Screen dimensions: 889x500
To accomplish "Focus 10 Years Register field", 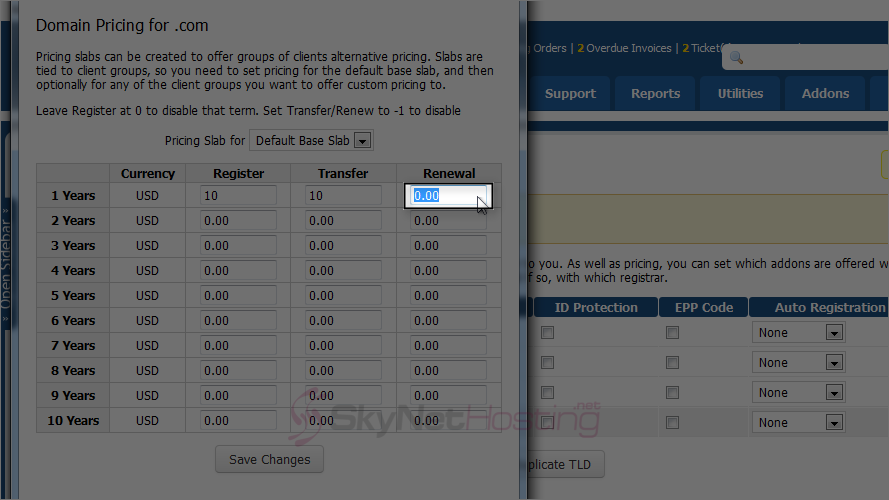I will tap(238, 420).
